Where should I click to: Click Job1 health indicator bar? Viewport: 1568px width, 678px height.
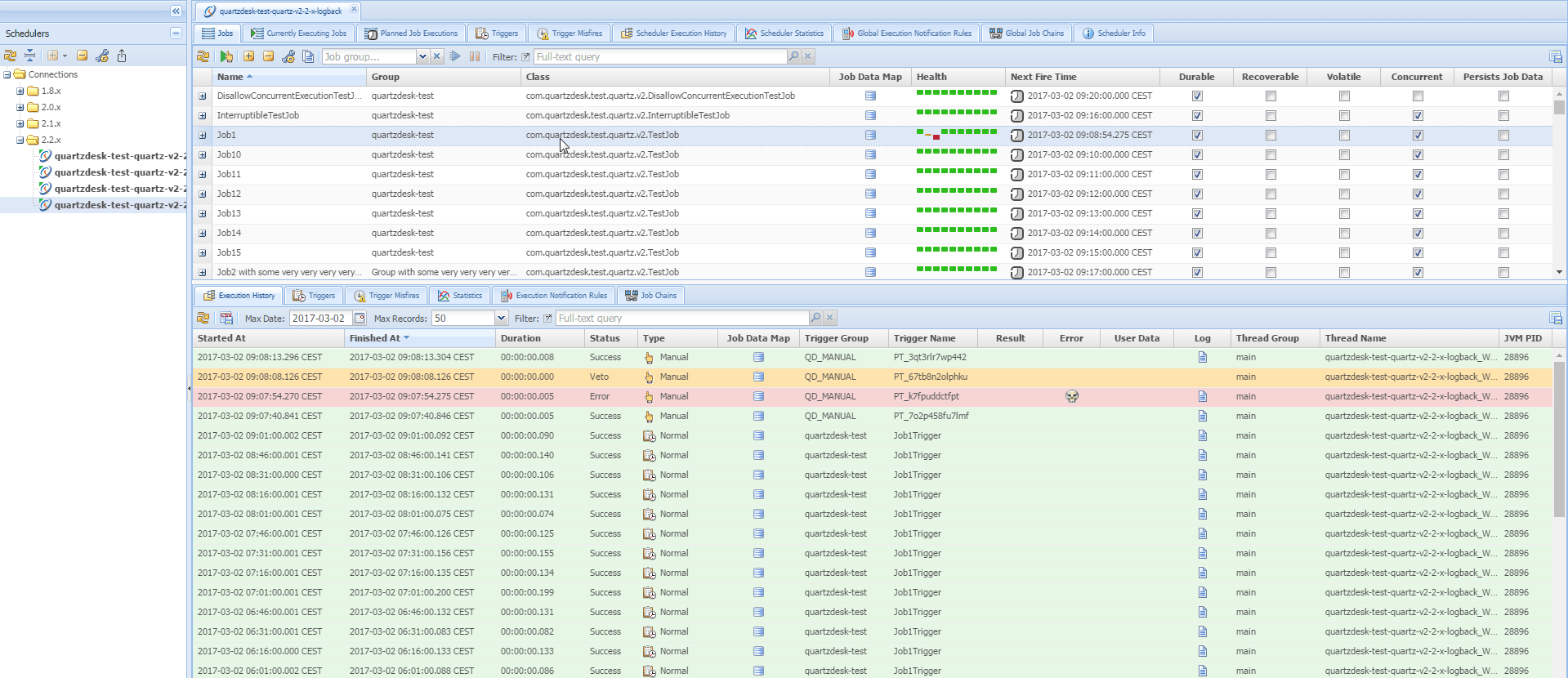point(957,134)
